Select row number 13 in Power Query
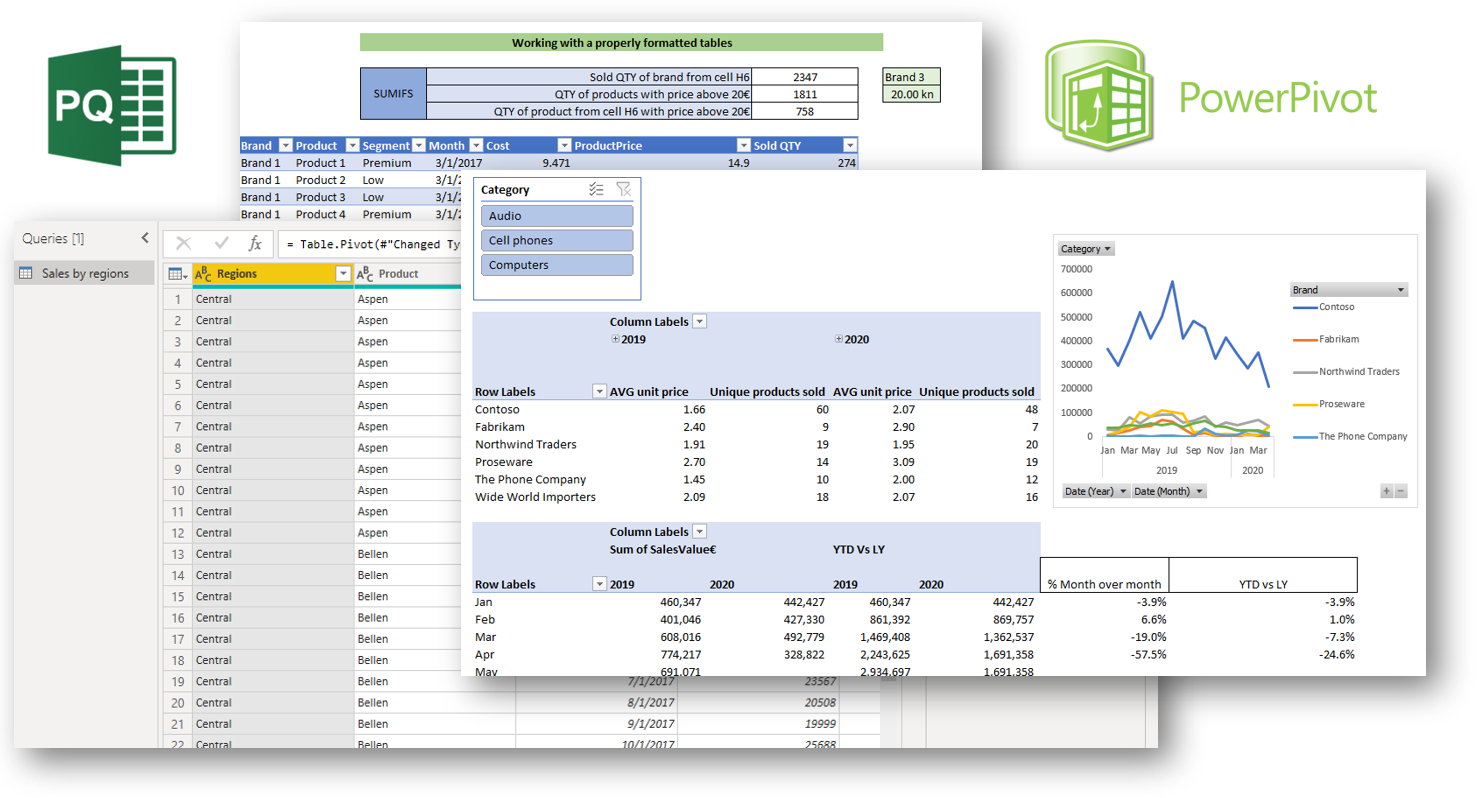This screenshot has height=798, width=1477. point(176,554)
